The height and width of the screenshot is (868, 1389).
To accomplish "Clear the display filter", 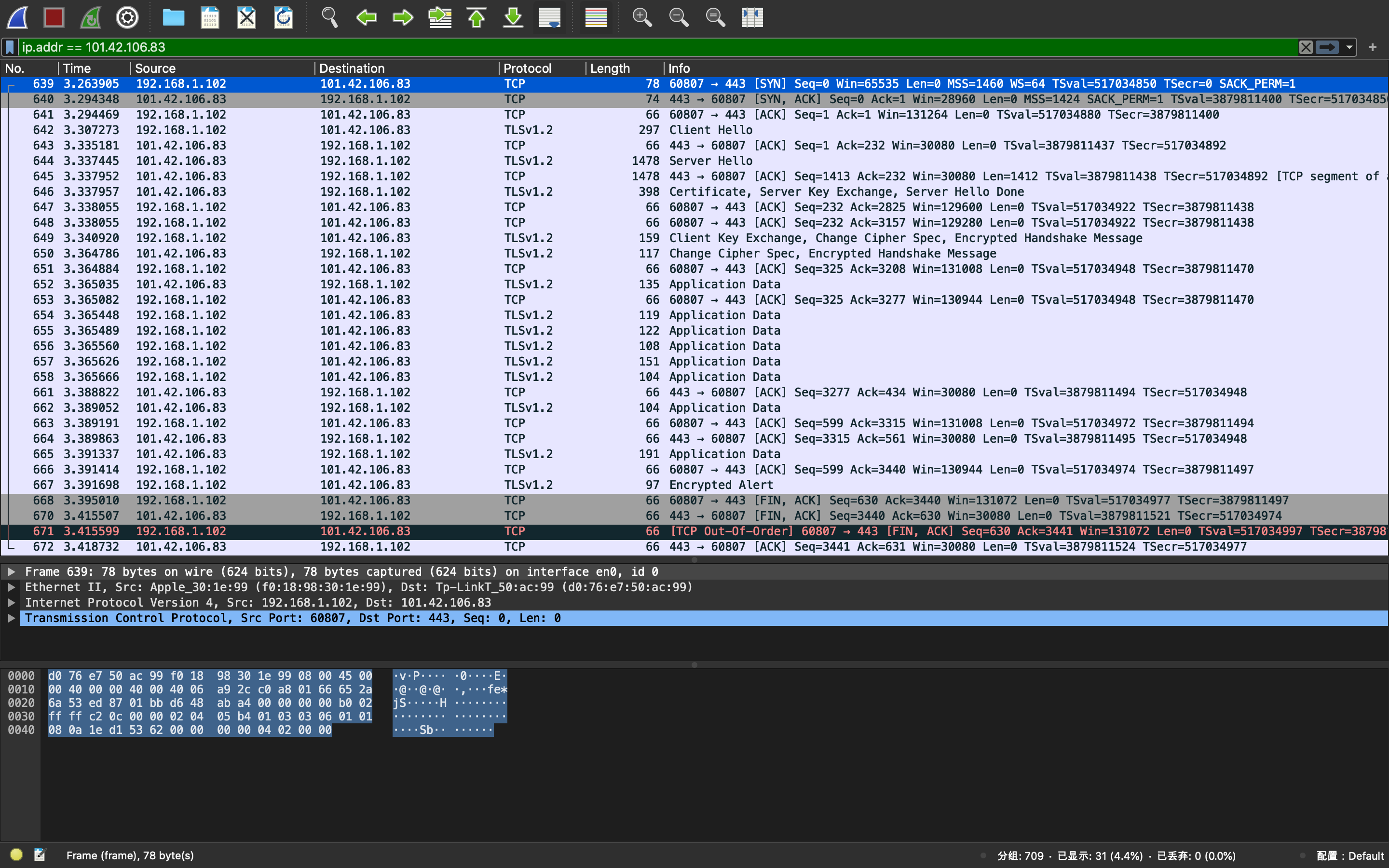I will click(1306, 47).
